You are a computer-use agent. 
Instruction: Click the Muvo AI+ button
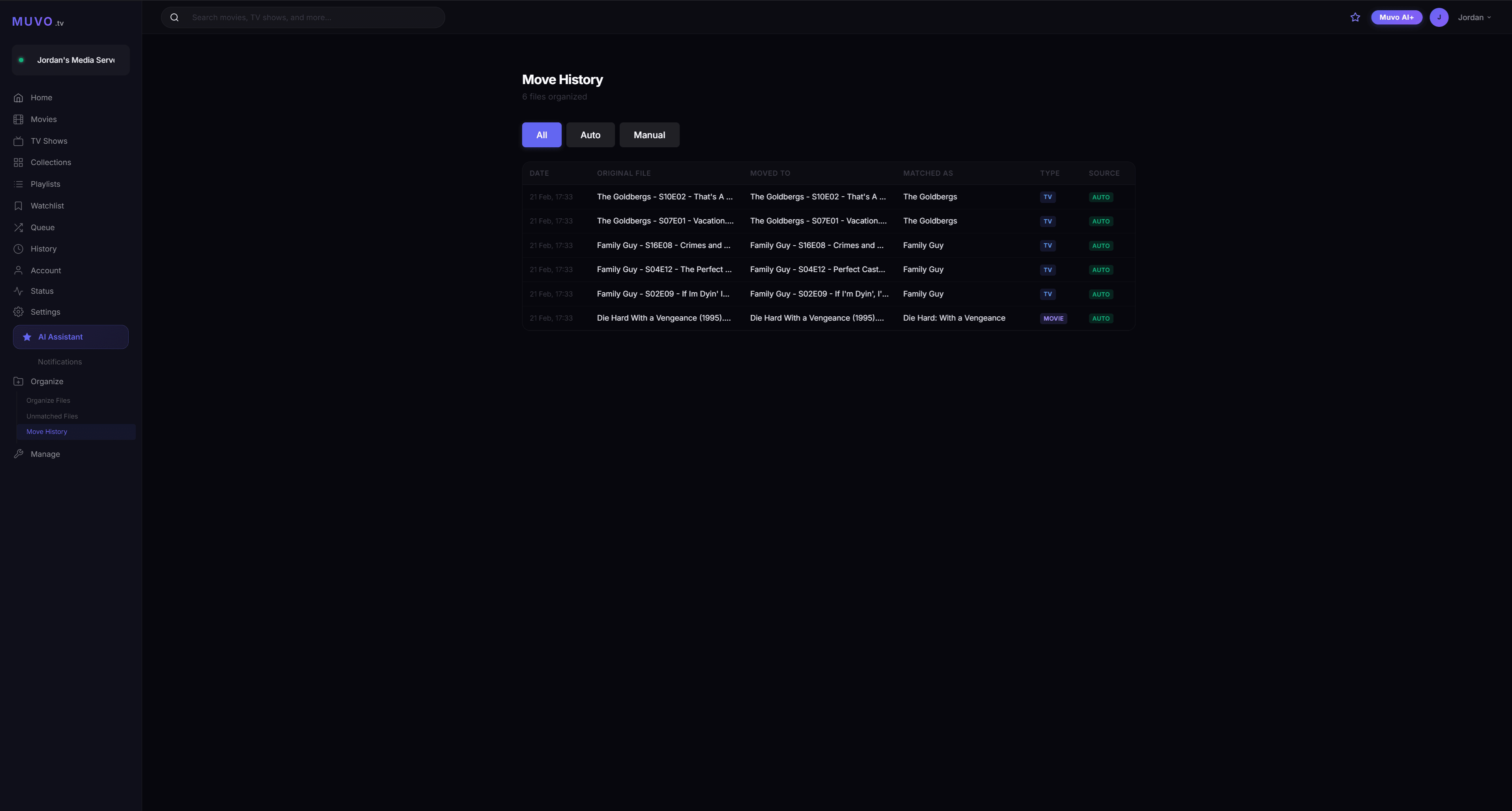tap(1396, 17)
